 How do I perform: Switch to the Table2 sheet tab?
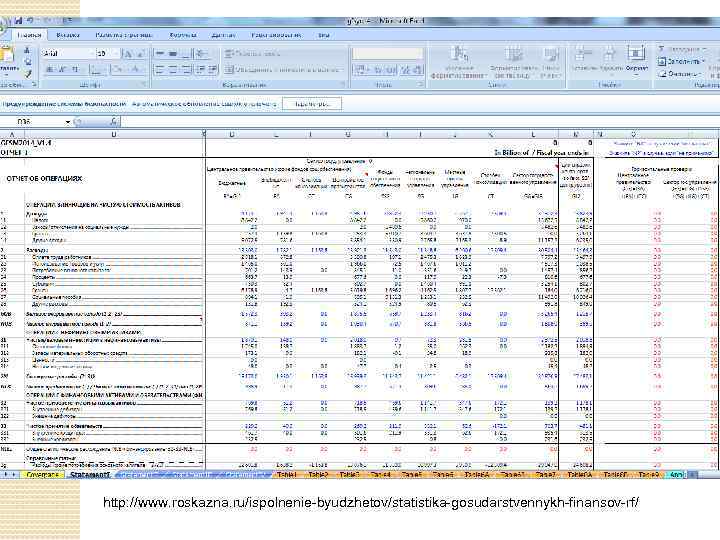[x=318, y=475]
